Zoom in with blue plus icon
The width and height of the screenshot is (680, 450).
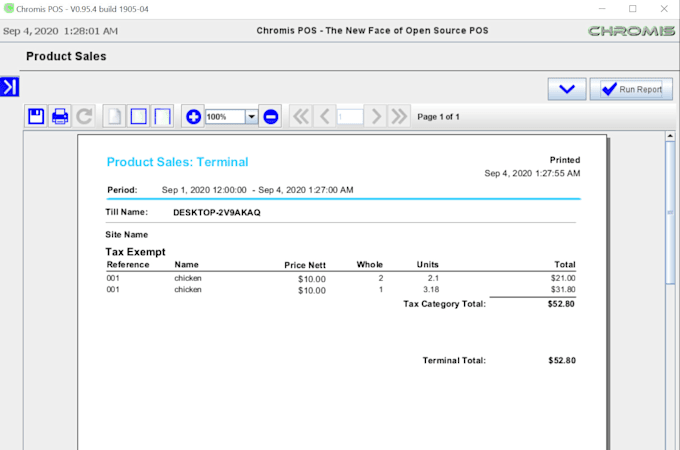point(193,116)
